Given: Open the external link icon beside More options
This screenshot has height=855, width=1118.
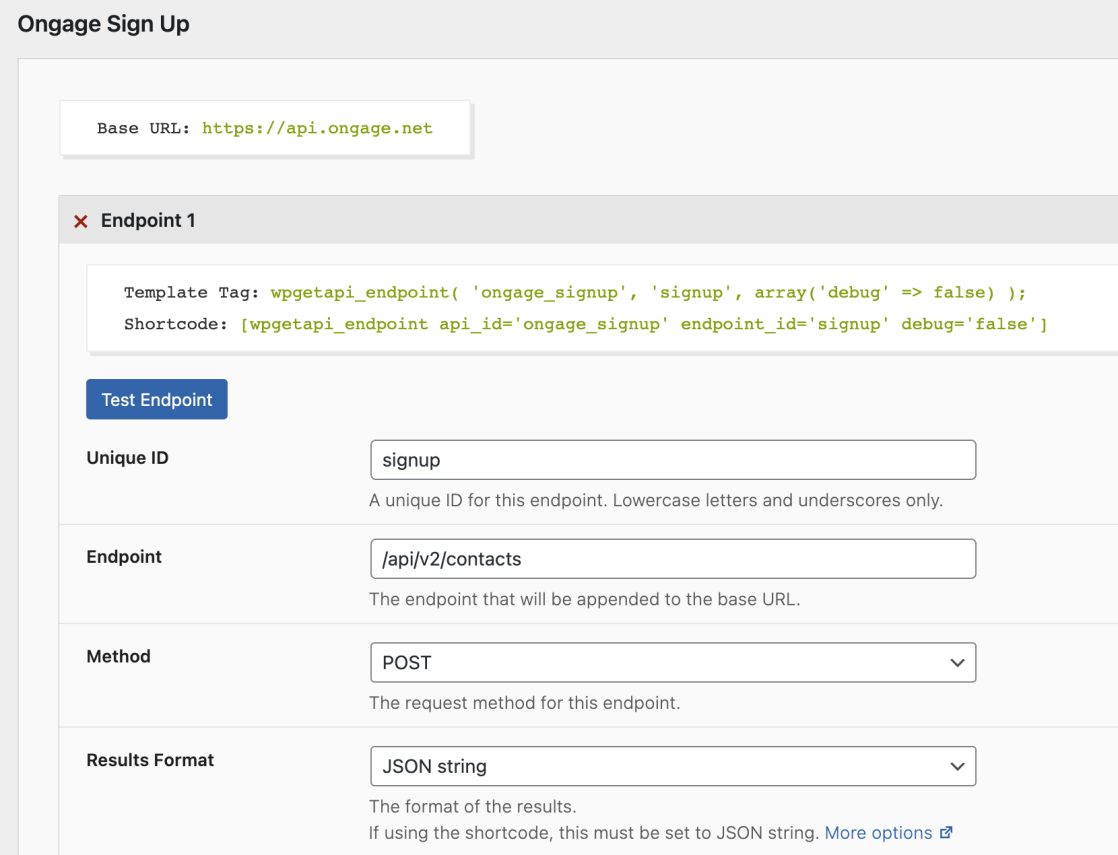Looking at the screenshot, I should pos(945,832).
